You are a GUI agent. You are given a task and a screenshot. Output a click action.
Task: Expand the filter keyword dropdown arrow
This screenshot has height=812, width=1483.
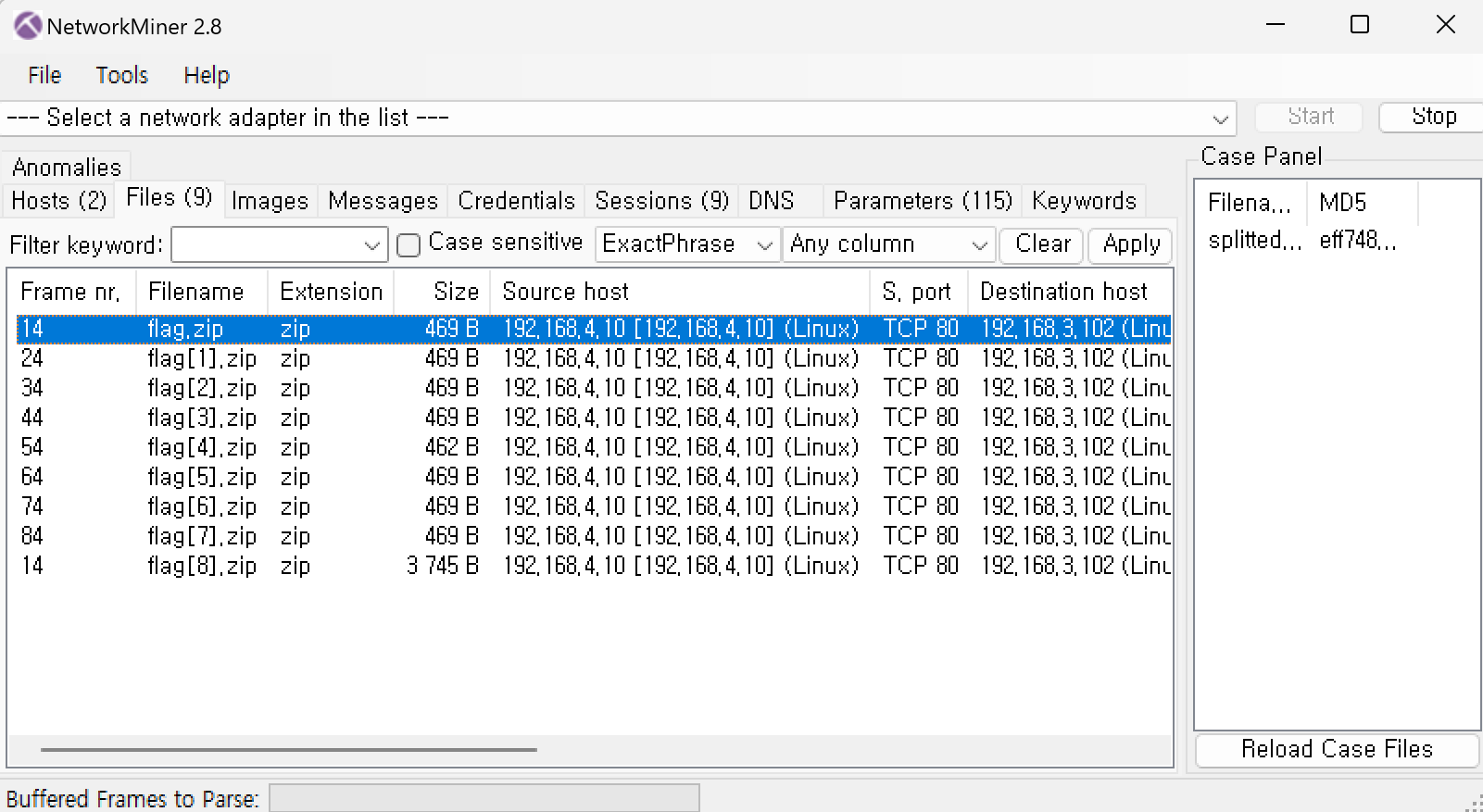pyautogui.click(x=372, y=245)
